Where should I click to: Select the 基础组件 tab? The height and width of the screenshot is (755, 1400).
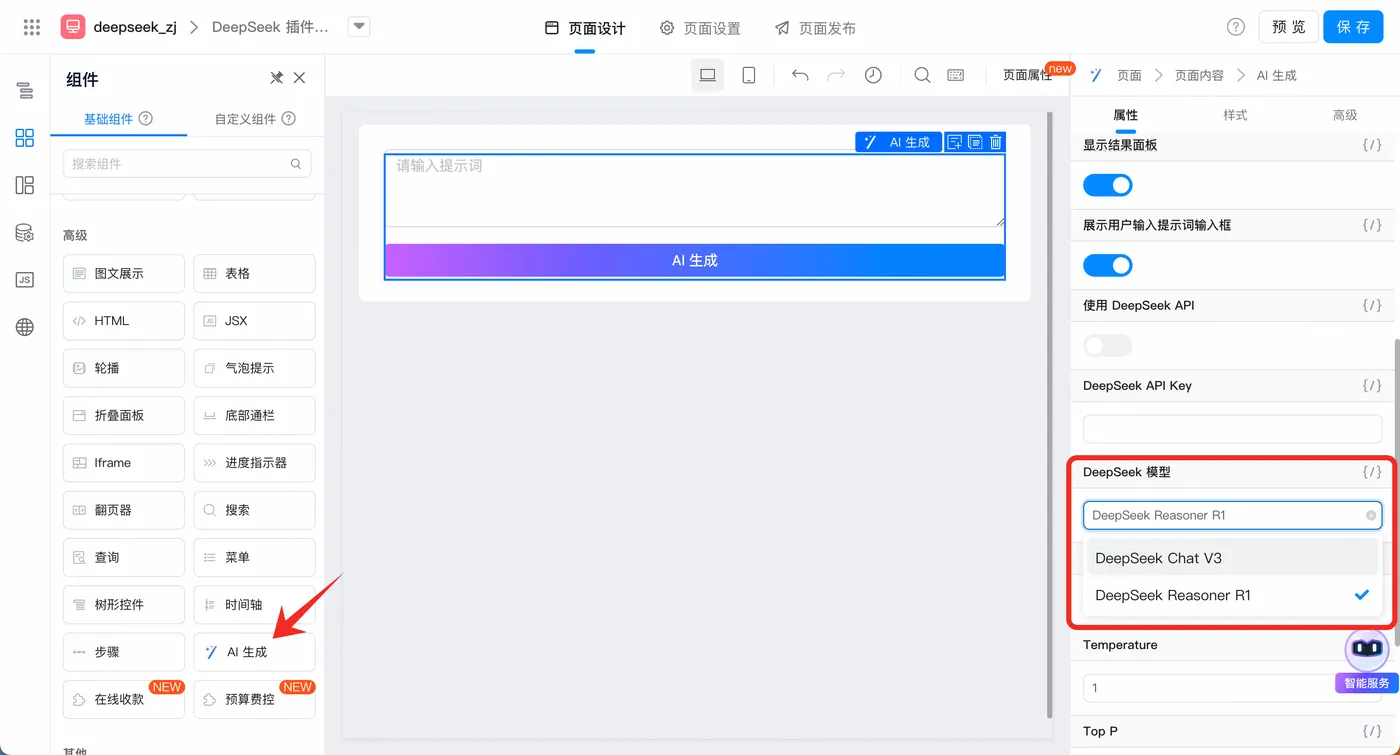(x=108, y=119)
